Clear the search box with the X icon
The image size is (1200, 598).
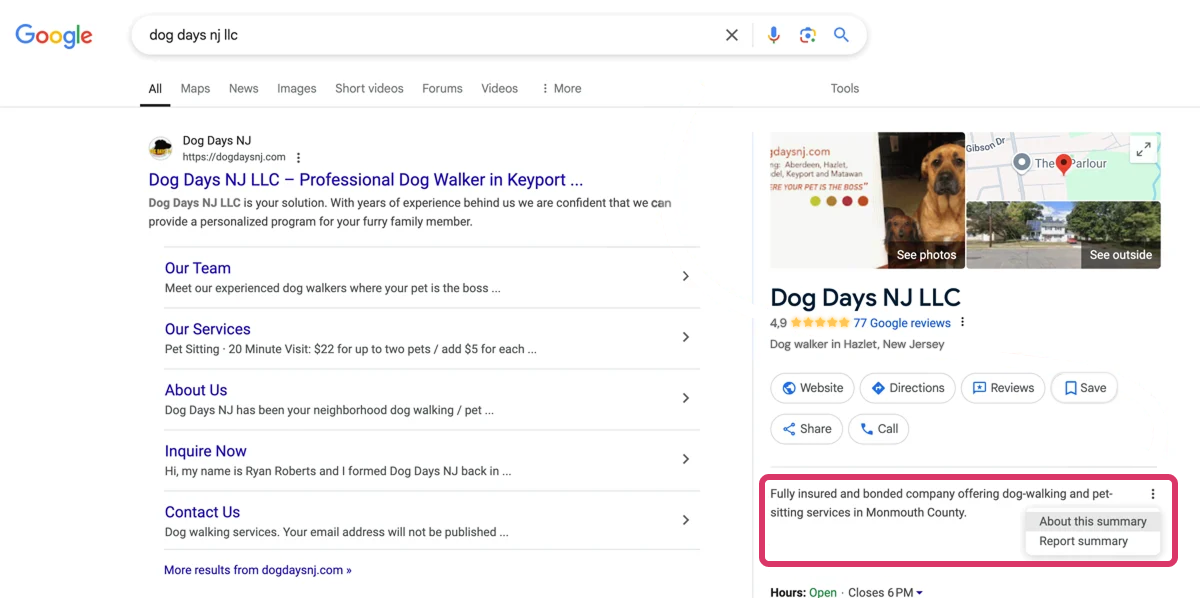pyautogui.click(x=732, y=35)
